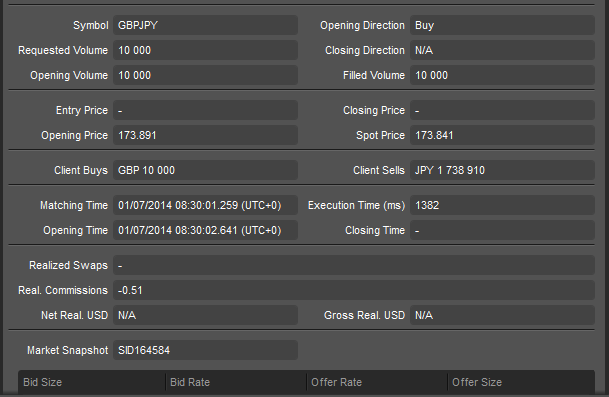The height and width of the screenshot is (397, 609).
Task: Click the Execution Time (ms) label
Action: pos(356,205)
